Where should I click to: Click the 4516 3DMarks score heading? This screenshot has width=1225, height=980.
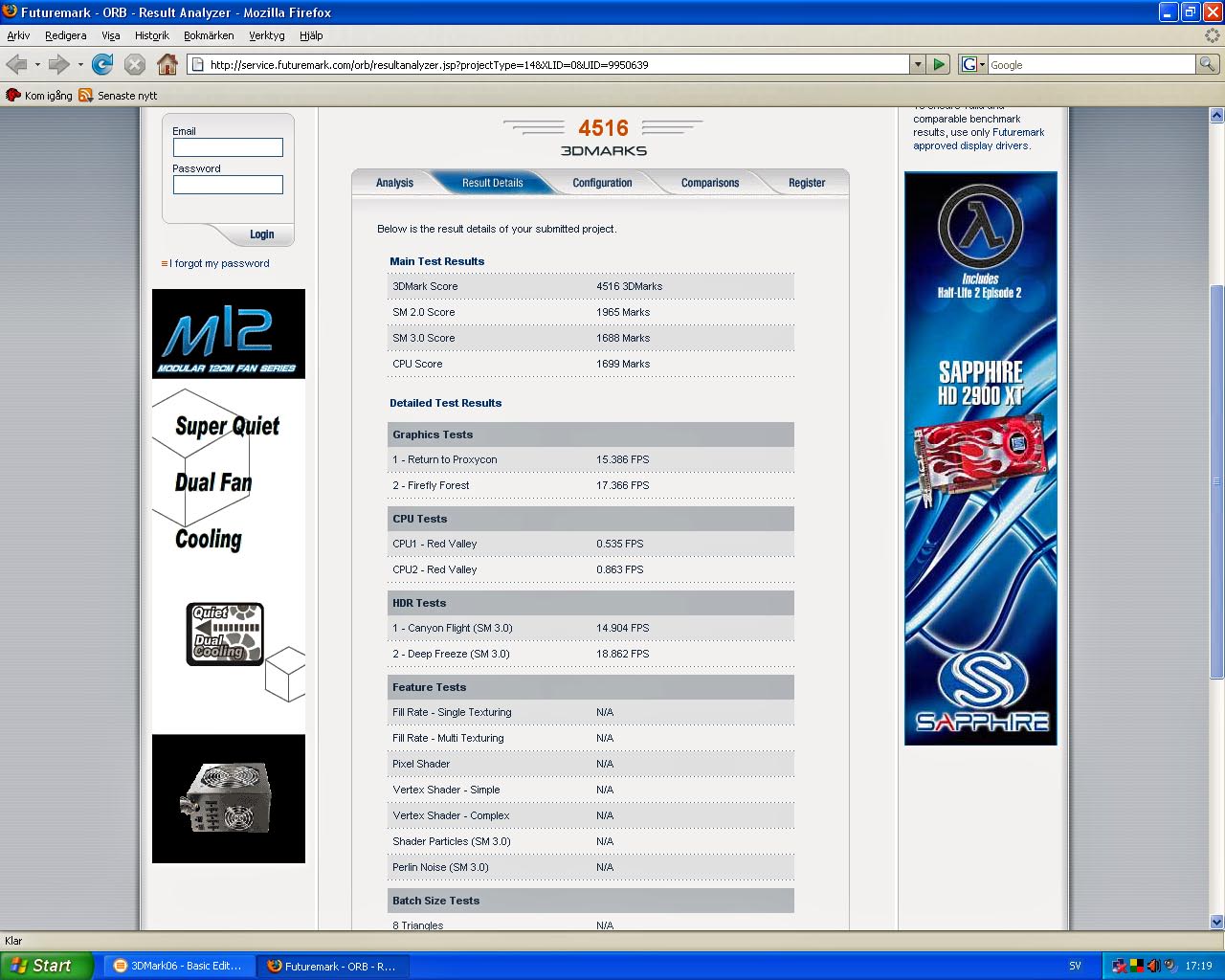pos(603,138)
